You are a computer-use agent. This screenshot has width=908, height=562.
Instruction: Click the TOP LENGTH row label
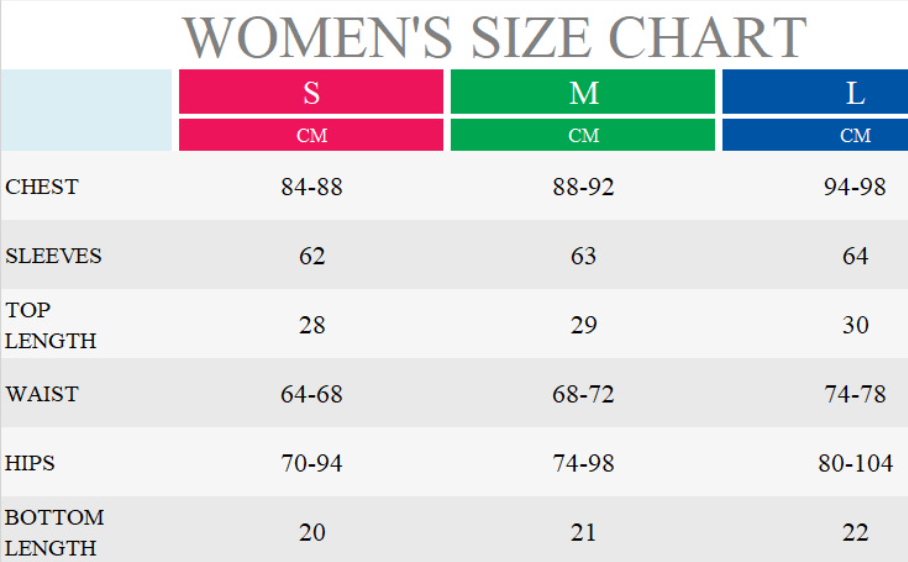click(50, 325)
